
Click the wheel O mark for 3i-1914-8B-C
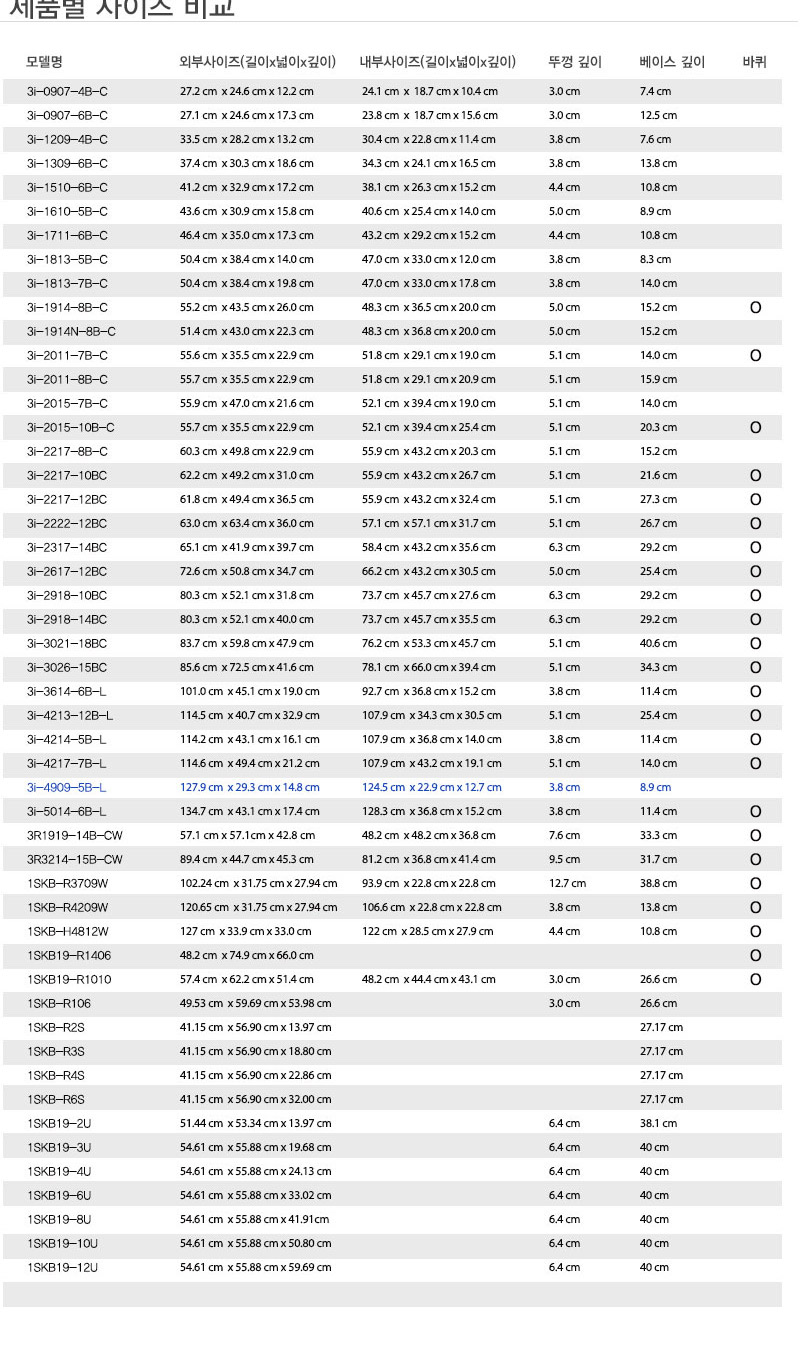coord(755,308)
